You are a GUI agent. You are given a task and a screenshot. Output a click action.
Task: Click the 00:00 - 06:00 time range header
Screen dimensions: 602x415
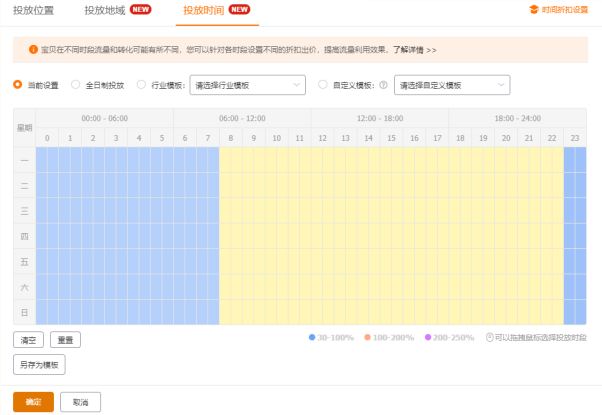[104, 118]
